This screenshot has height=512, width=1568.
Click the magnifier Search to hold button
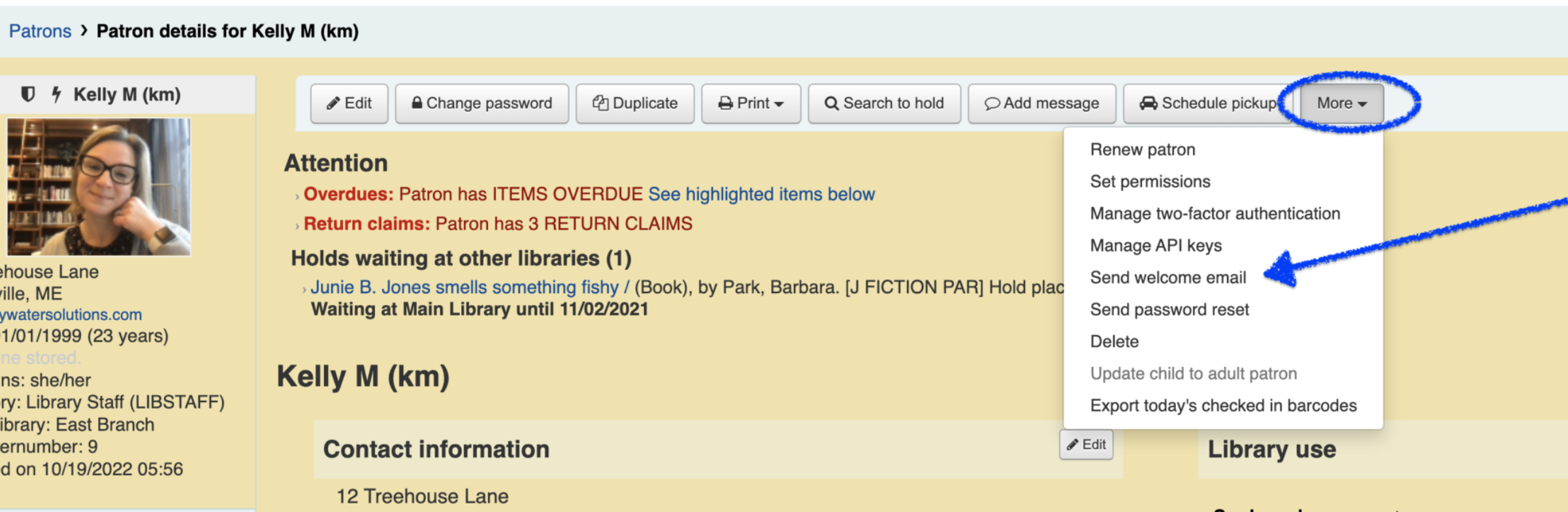click(884, 103)
